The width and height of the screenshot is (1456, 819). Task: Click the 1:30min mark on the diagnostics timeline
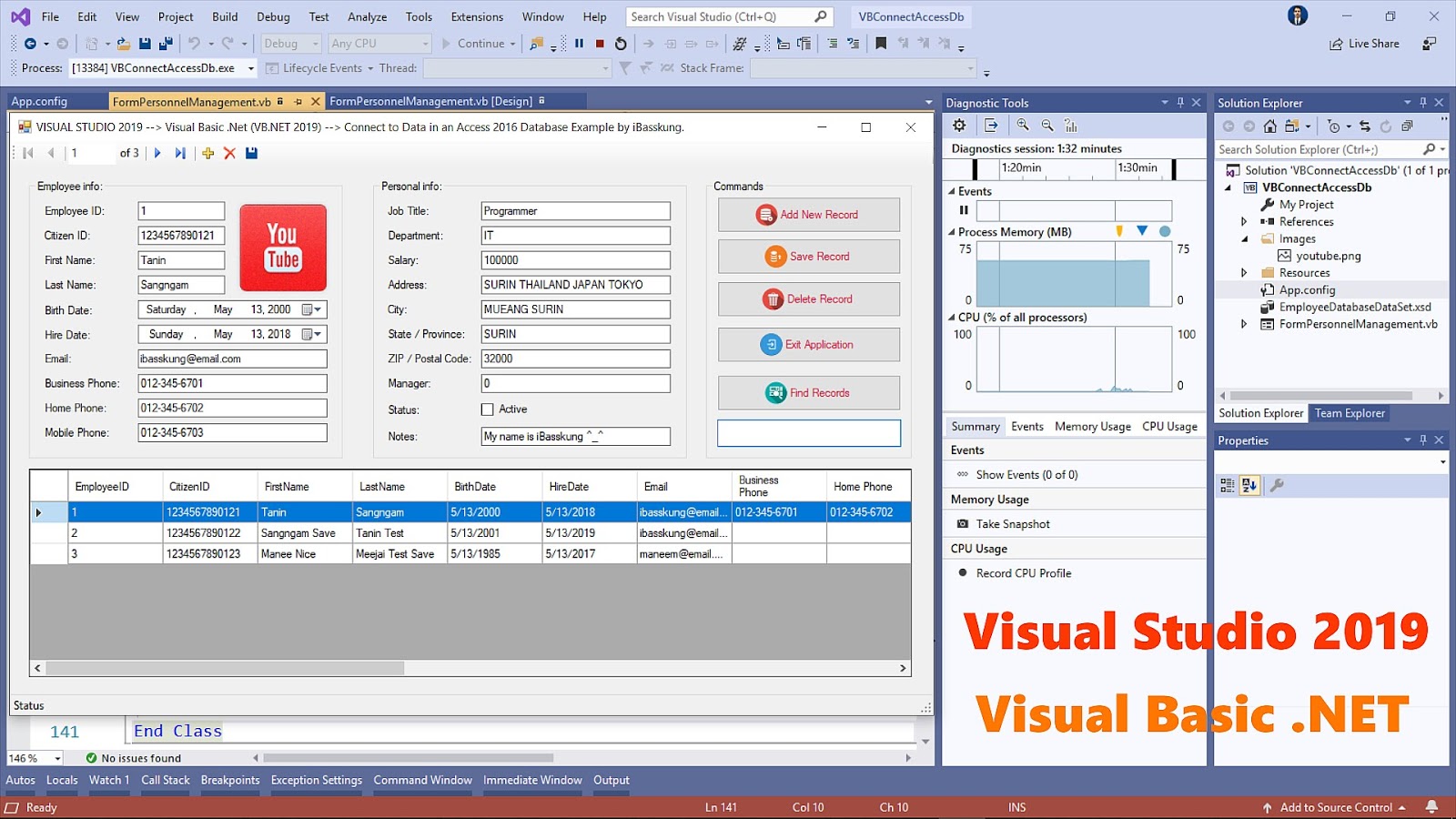click(x=1135, y=168)
